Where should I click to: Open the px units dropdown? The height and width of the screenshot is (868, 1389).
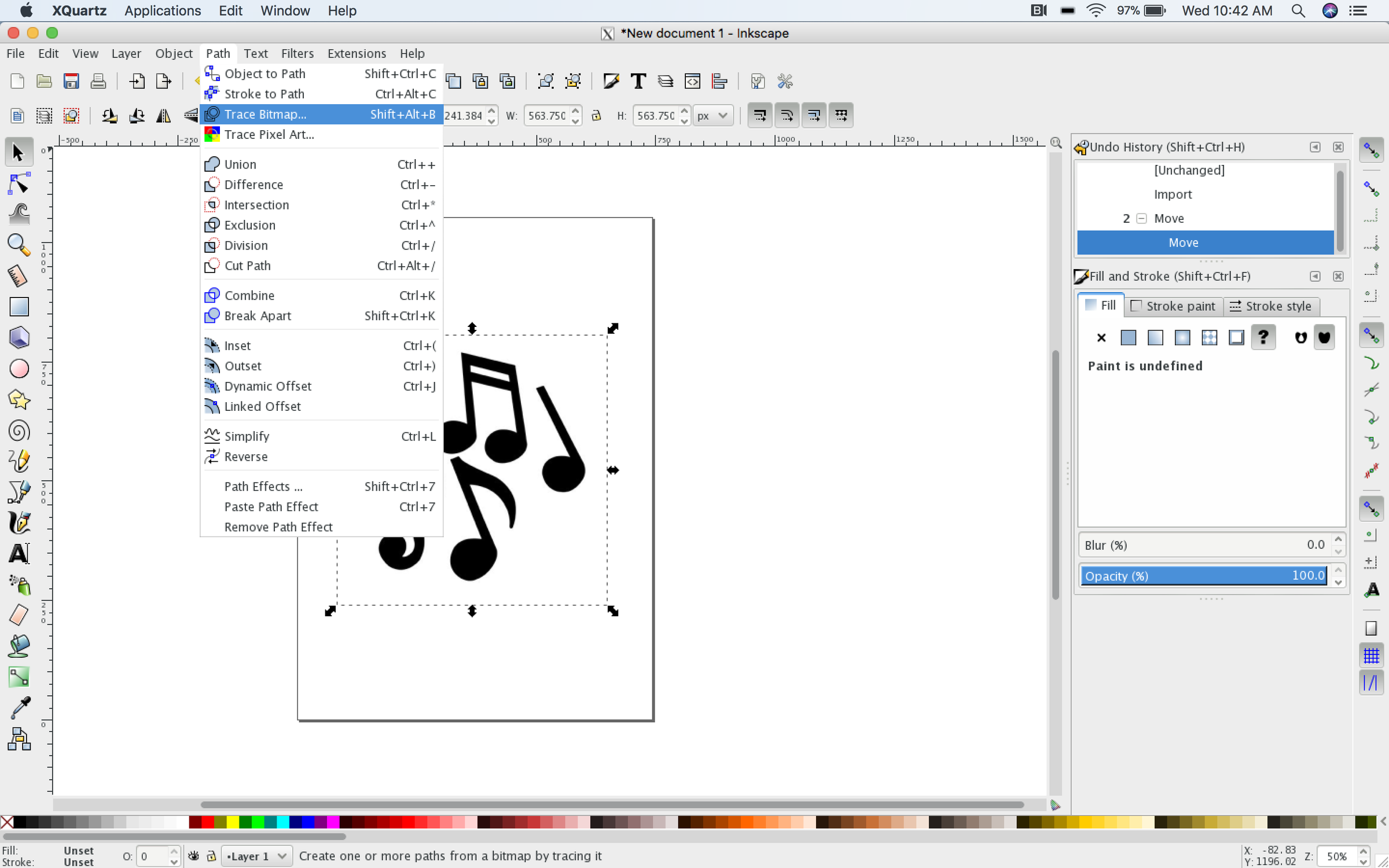[x=713, y=115]
